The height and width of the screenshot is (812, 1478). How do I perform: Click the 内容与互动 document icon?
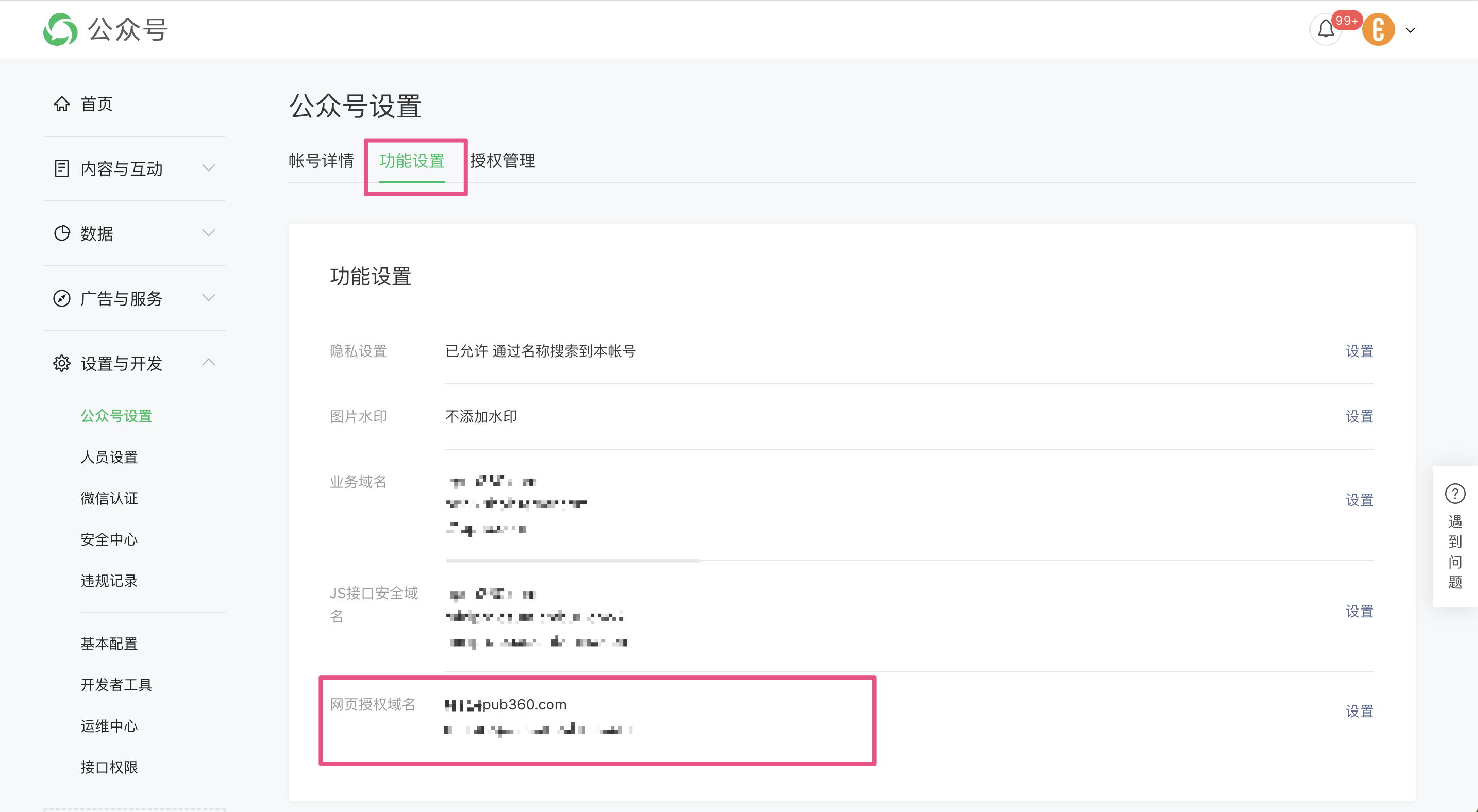tap(61, 168)
